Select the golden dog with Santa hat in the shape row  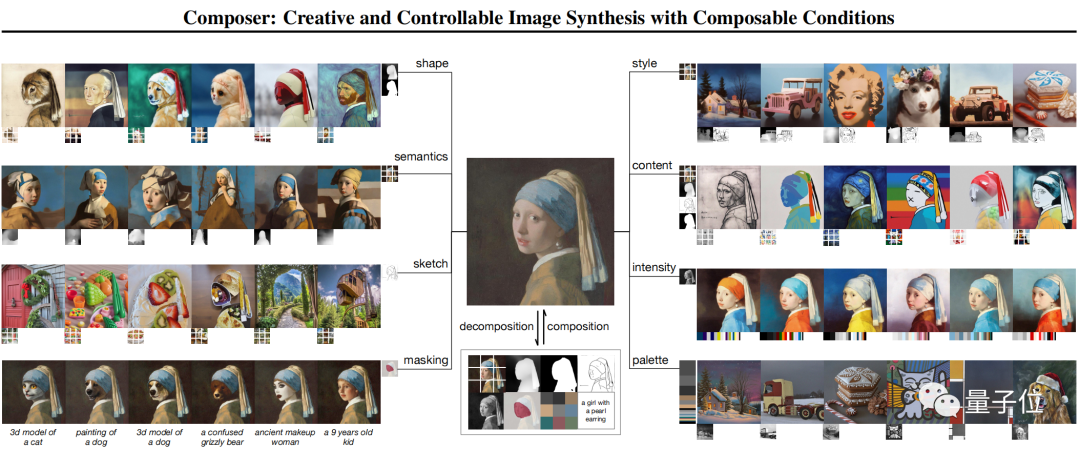tap(160, 95)
